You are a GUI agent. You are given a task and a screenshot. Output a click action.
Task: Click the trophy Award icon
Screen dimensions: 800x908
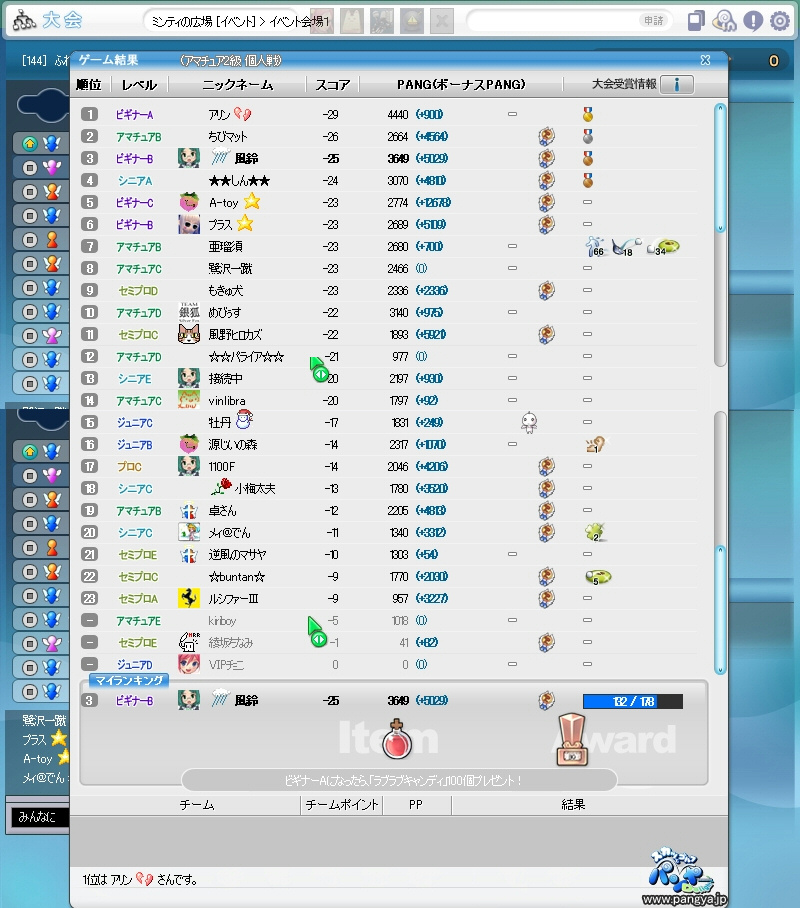click(x=571, y=741)
